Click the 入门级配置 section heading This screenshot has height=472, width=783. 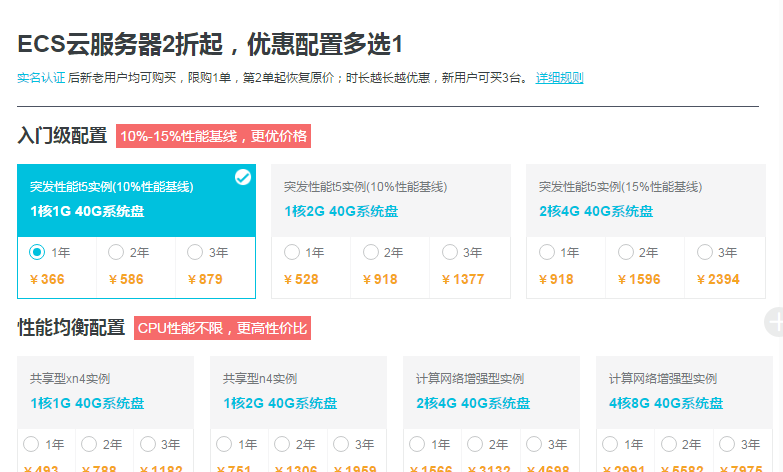[62, 136]
